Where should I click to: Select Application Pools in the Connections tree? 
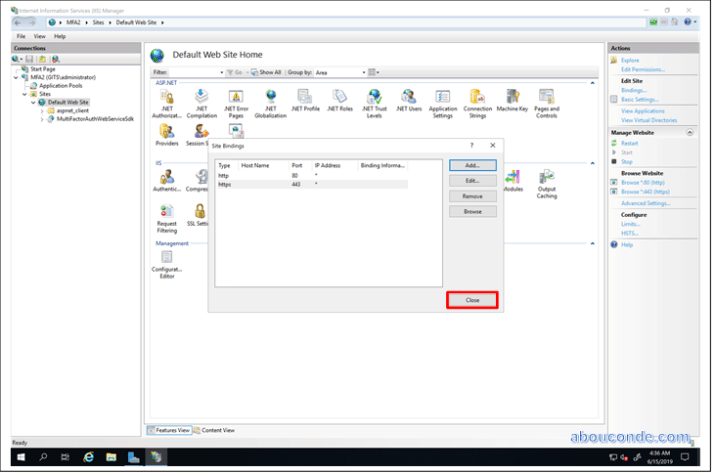pyautogui.click(x=59, y=85)
